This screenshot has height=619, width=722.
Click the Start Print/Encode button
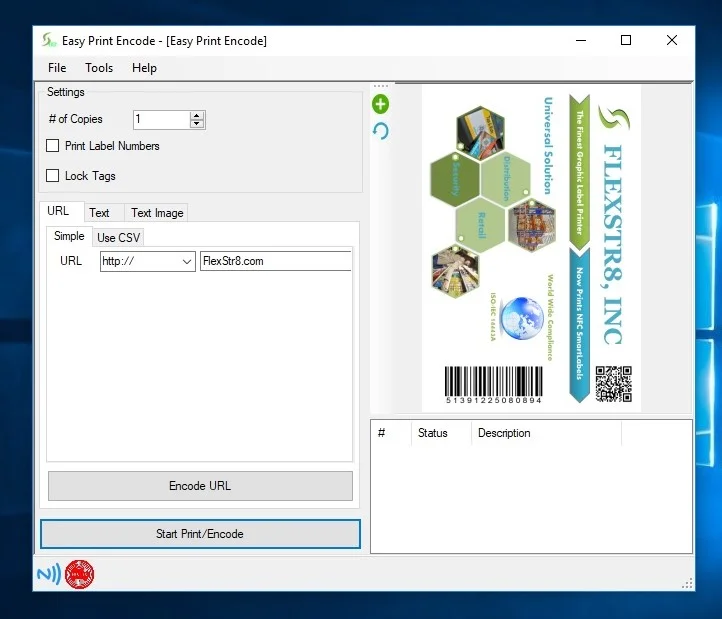click(x=200, y=534)
